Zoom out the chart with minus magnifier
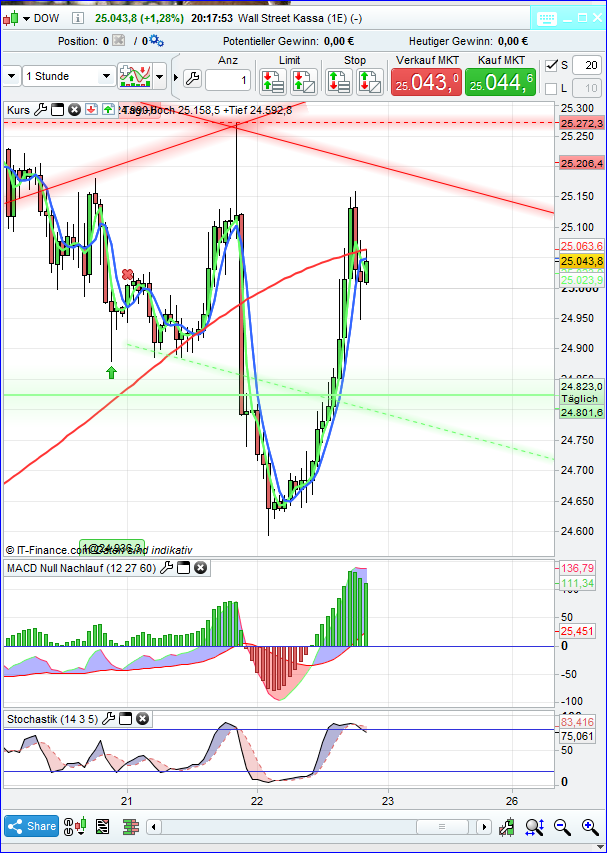 click(x=562, y=827)
